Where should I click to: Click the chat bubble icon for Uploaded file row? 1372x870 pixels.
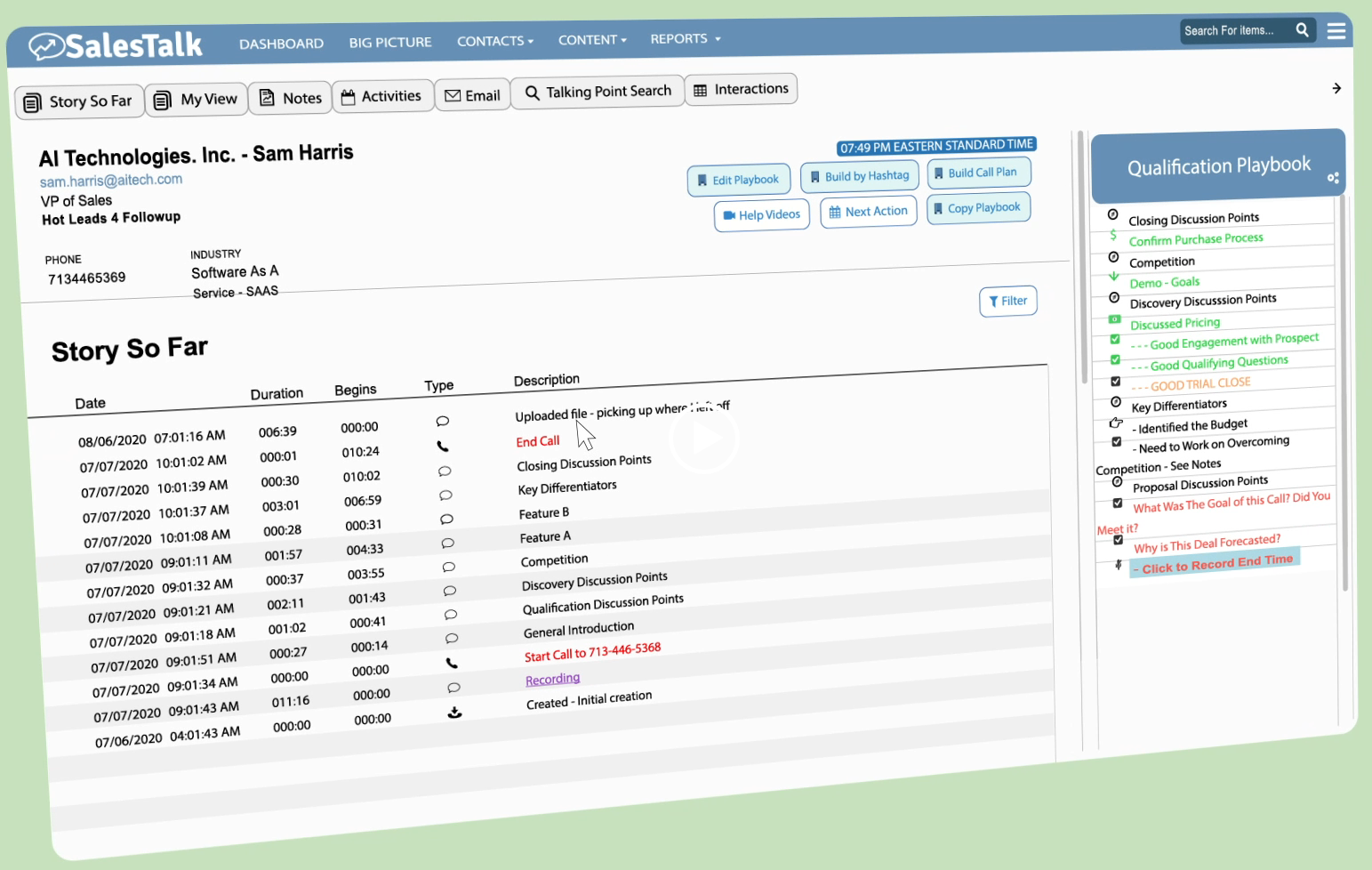pyautogui.click(x=443, y=421)
